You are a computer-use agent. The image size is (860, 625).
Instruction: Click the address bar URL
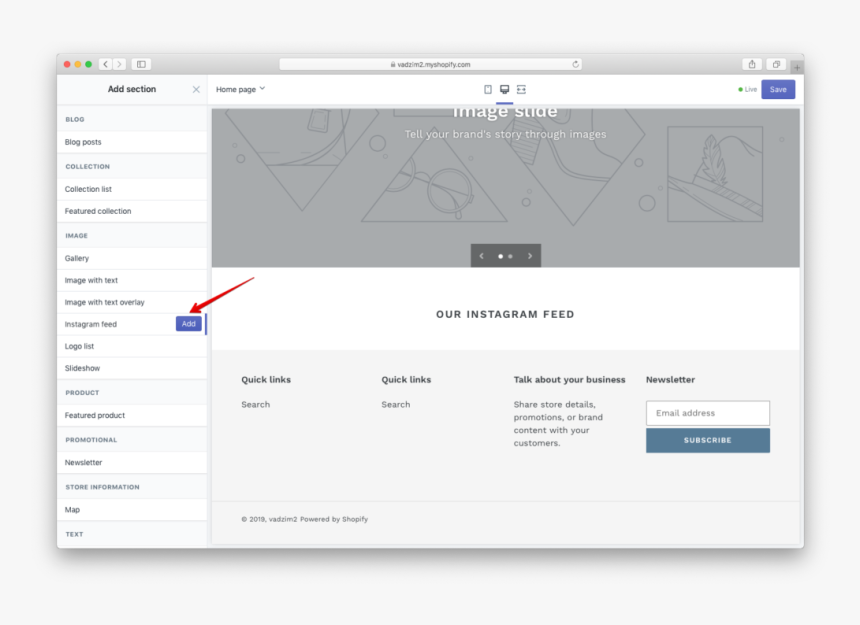click(431, 64)
